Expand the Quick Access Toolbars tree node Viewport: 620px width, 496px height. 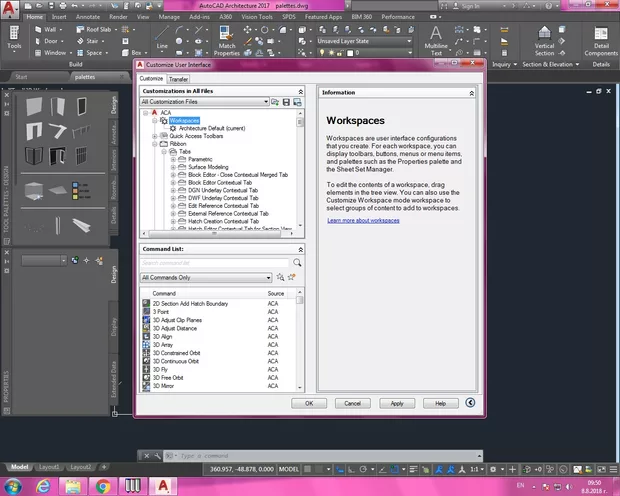(x=154, y=136)
